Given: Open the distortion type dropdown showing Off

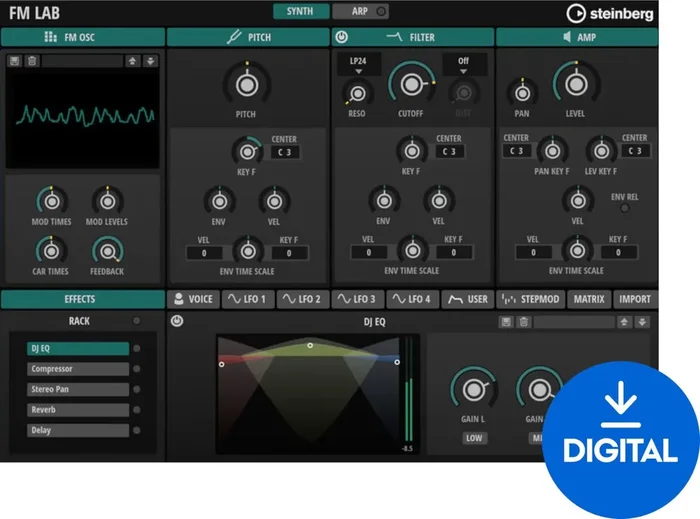Looking at the screenshot, I should point(463,65).
